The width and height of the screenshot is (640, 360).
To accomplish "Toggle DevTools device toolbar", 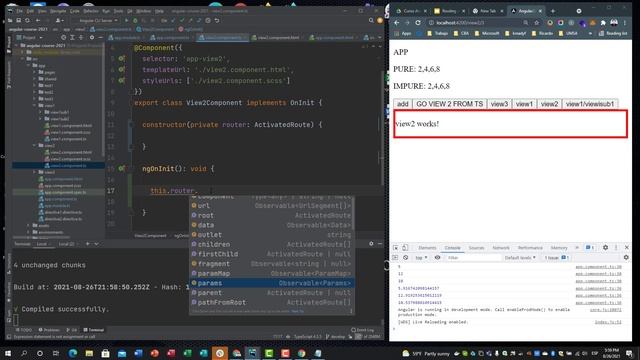I will point(405,248).
